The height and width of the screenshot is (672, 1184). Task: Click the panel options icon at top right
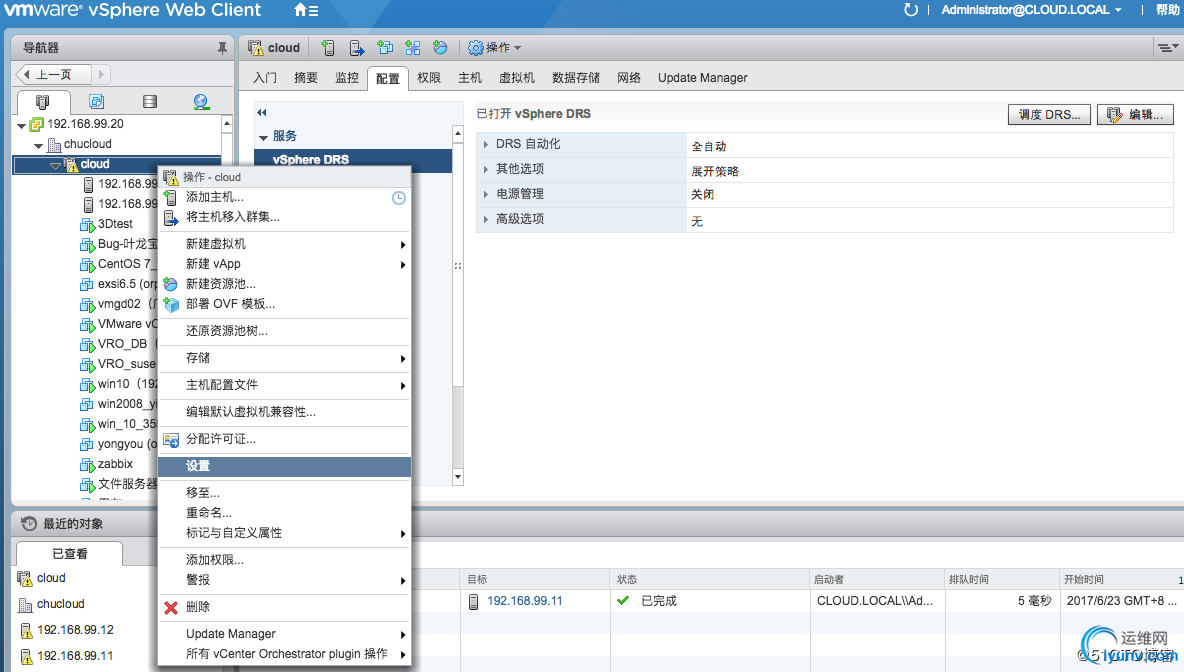tap(1167, 48)
